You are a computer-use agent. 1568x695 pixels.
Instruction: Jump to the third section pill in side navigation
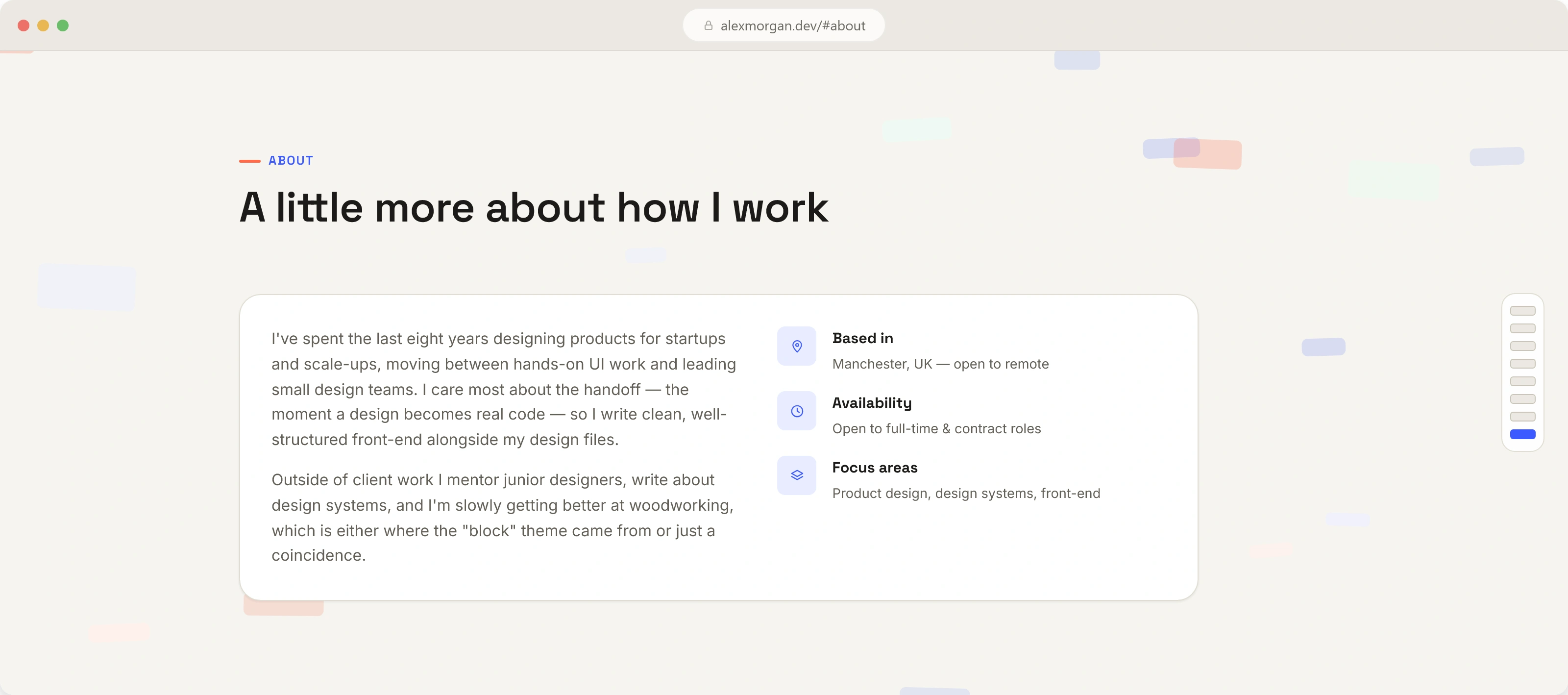click(1522, 346)
